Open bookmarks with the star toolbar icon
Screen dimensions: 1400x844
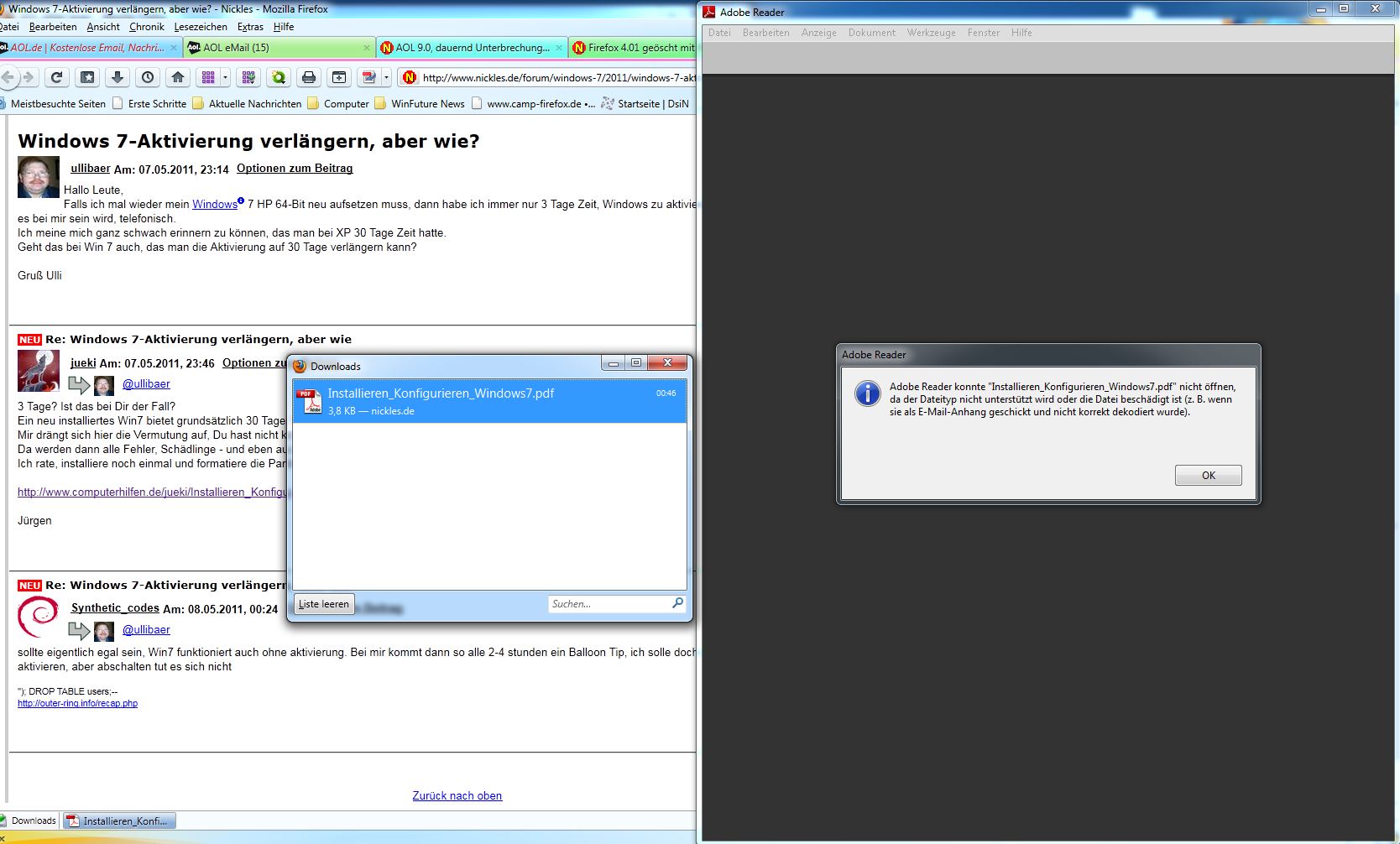[x=87, y=77]
